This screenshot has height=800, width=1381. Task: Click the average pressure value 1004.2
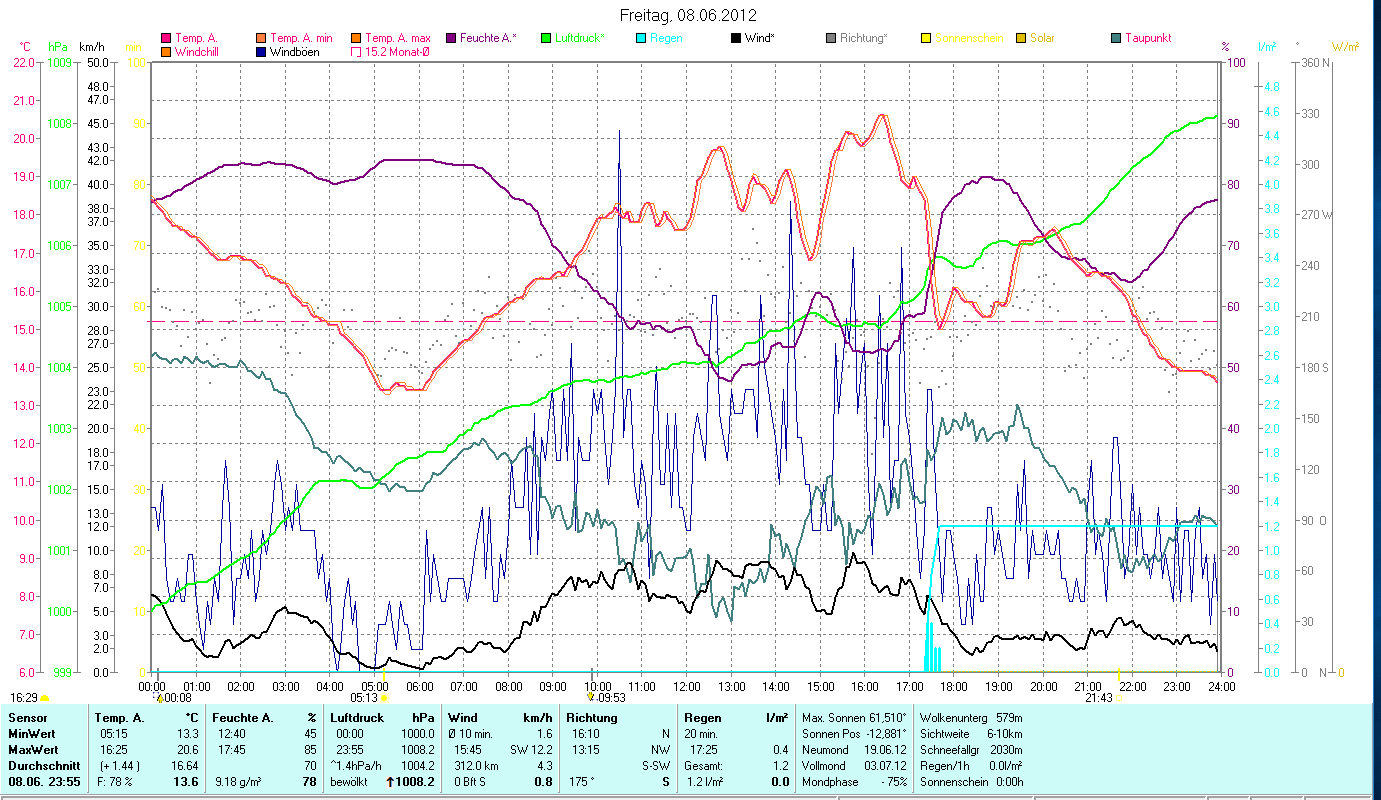tap(417, 766)
